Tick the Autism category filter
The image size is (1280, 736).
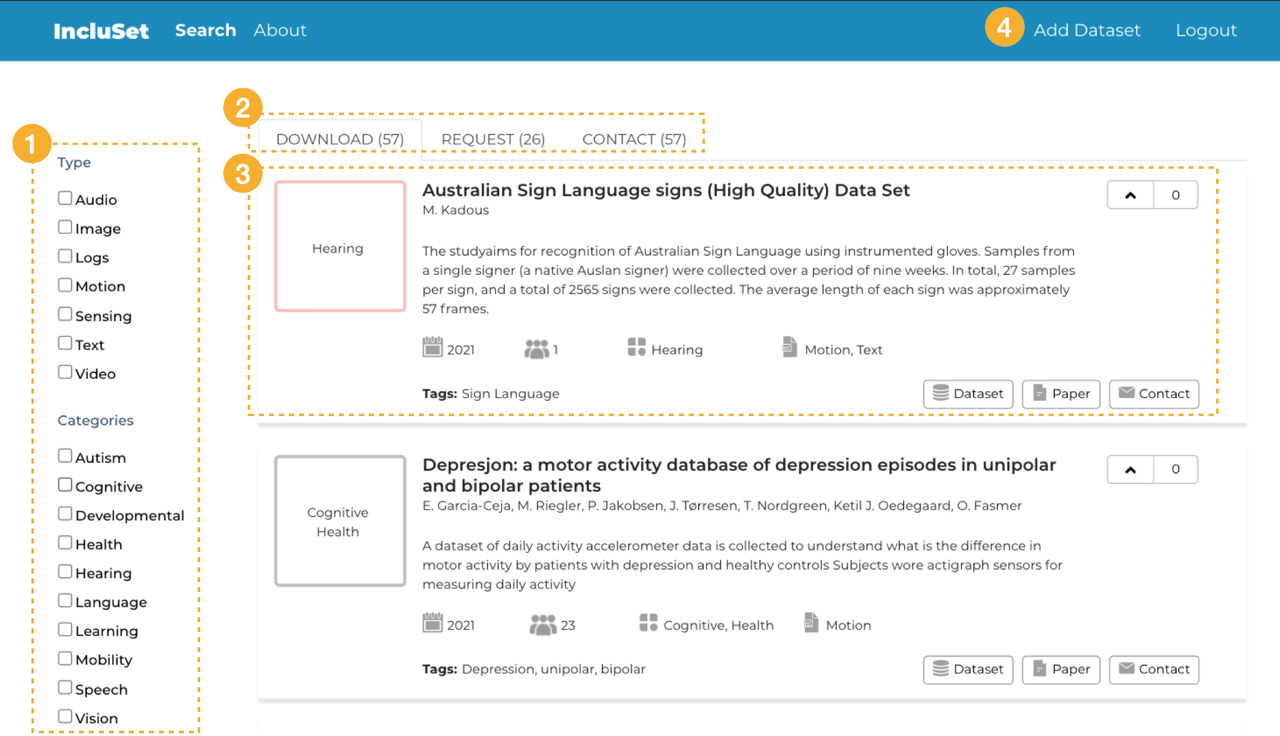(65, 456)
